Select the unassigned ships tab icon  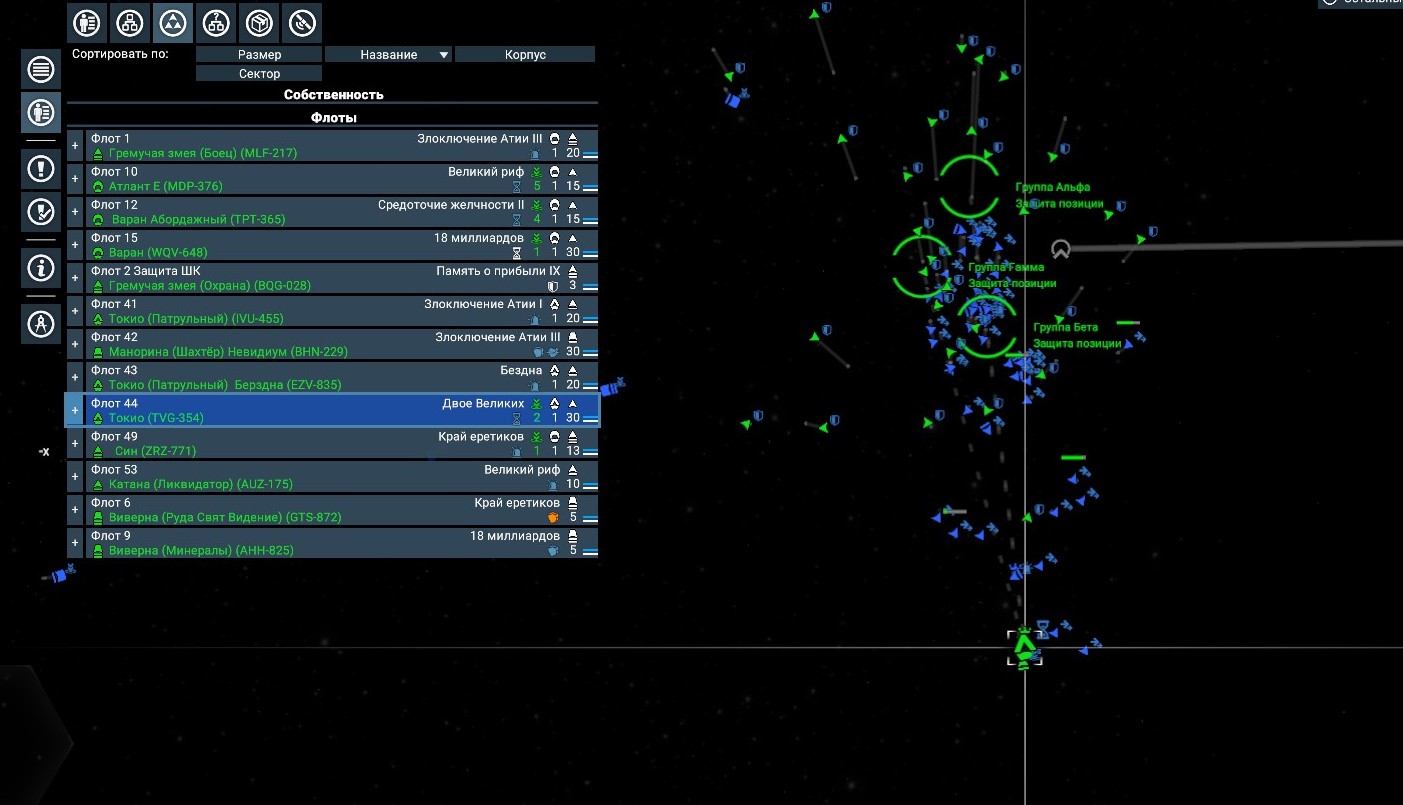pos(216,22)
